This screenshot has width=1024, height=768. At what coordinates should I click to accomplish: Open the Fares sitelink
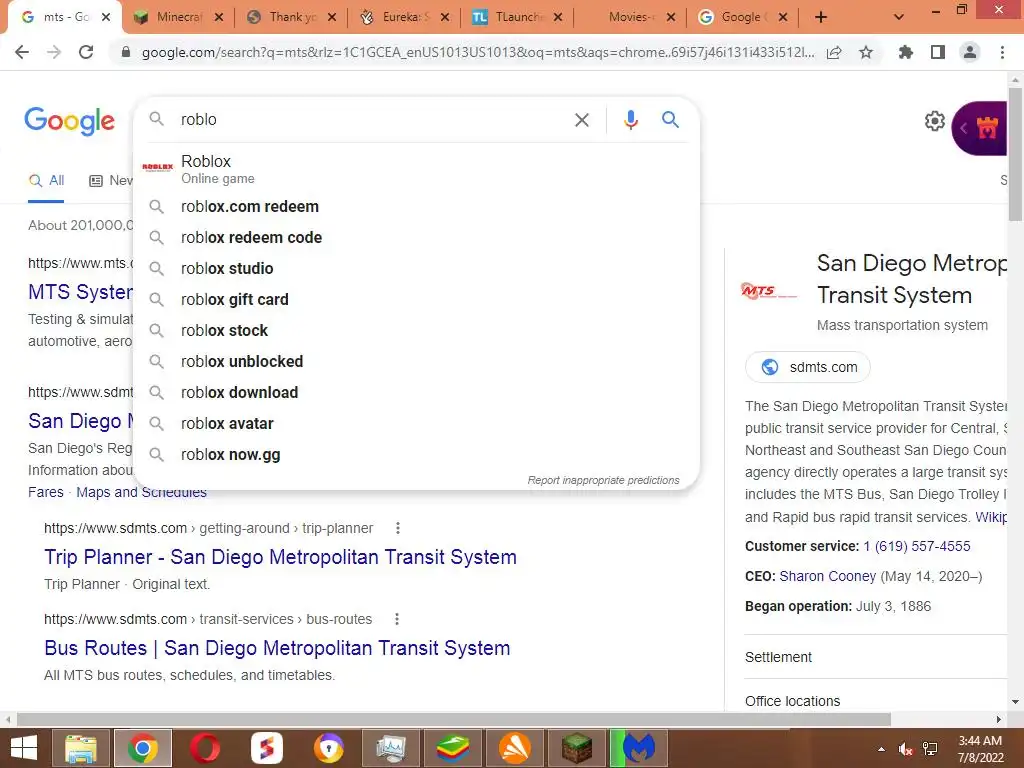click(x=46, y=492)
